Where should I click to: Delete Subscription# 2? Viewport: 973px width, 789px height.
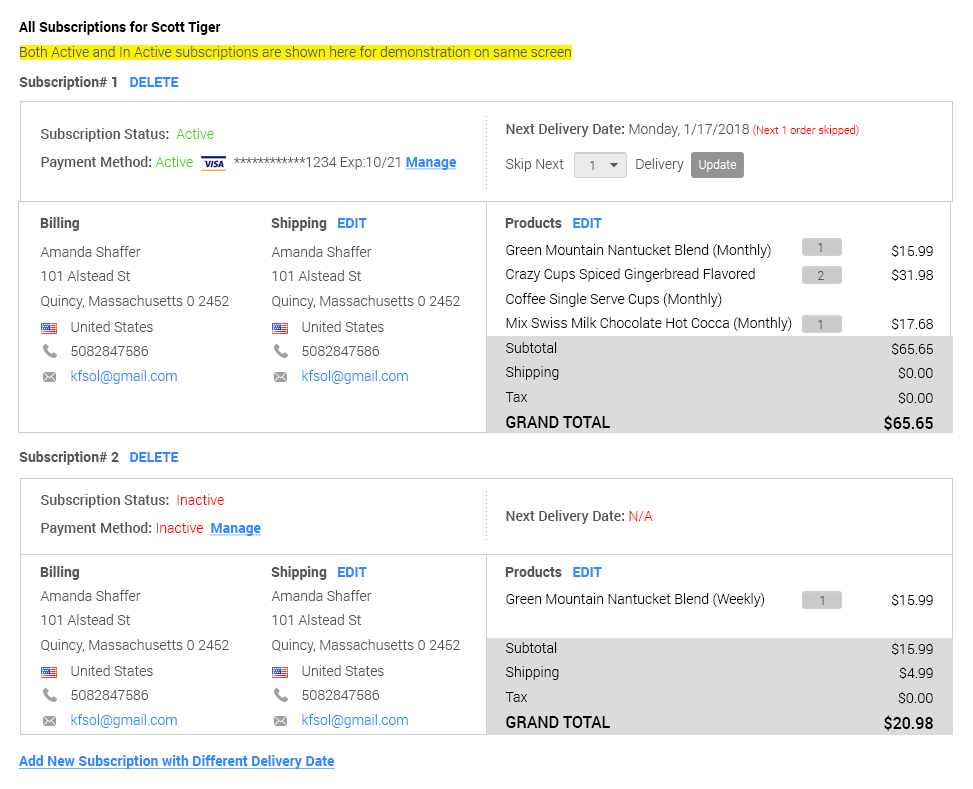pyautogui.click(x=154, y=458)
